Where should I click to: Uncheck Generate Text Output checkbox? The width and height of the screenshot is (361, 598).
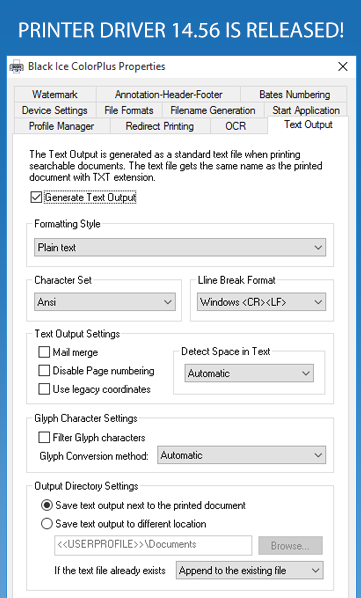coord(36,197)
